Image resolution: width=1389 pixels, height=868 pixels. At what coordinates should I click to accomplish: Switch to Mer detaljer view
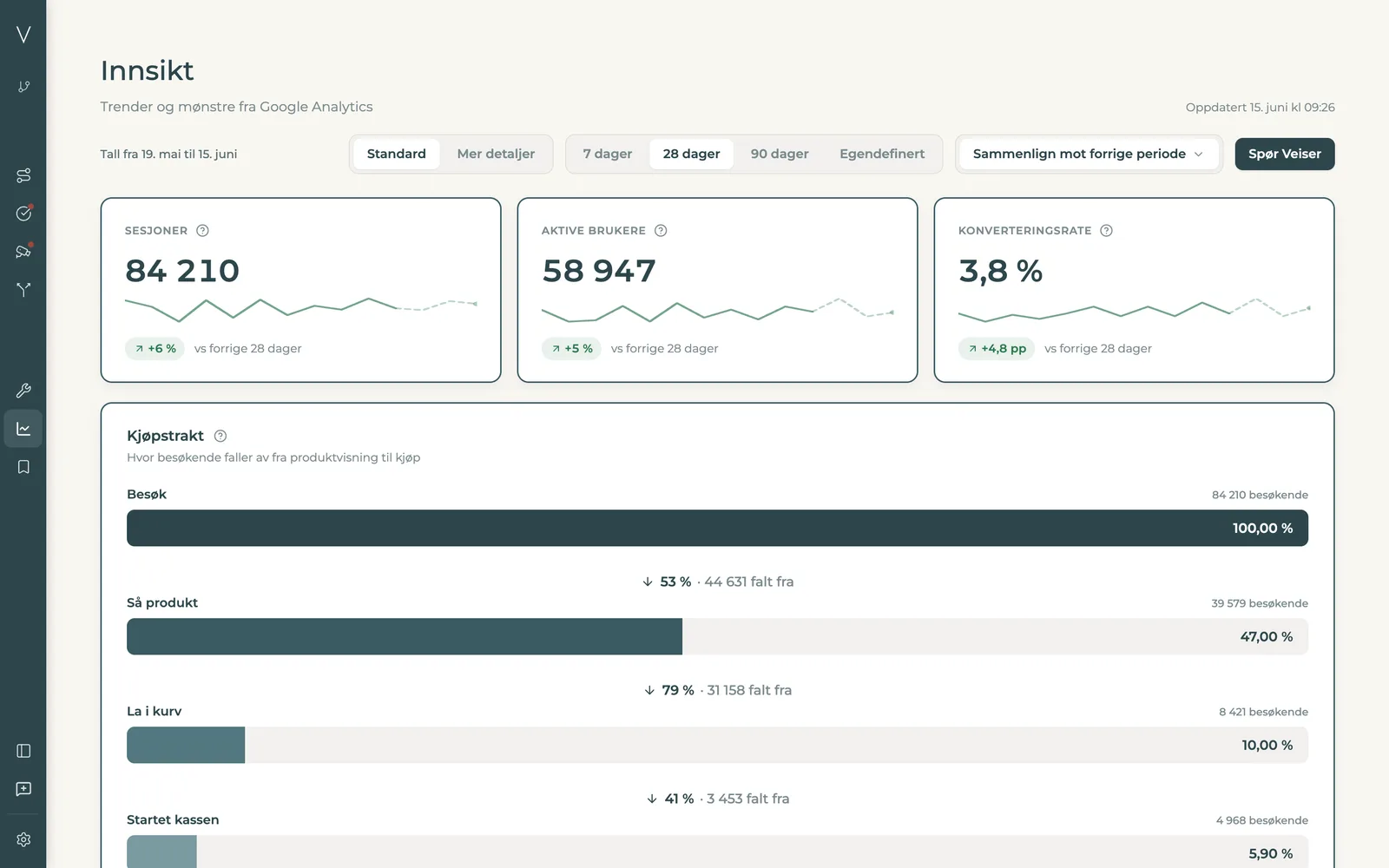(496, 154)
